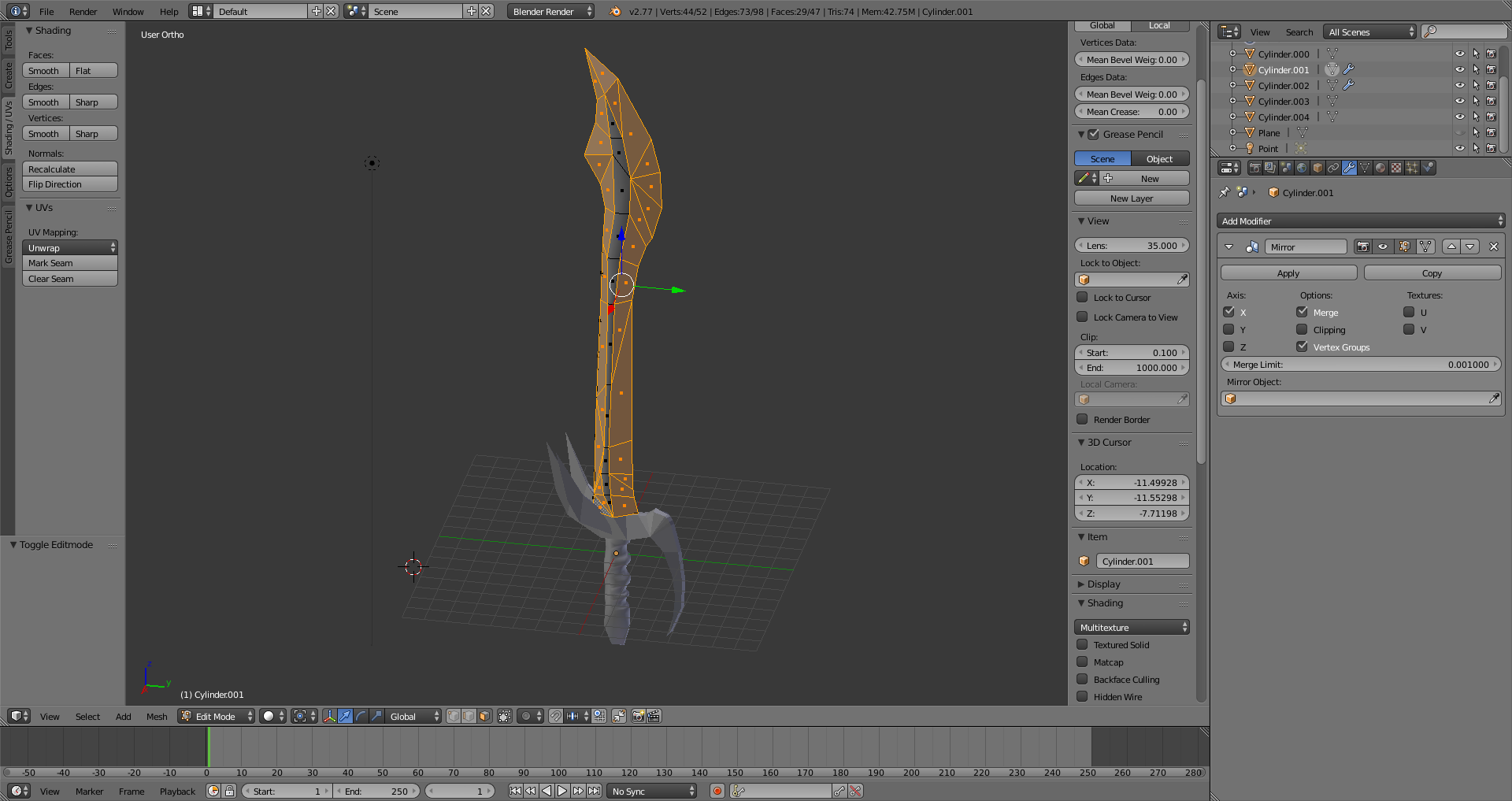Screen dimensions: 1512x801
Task: Open the Constraints chain-link tab
Action: [x=1333, y=168]
